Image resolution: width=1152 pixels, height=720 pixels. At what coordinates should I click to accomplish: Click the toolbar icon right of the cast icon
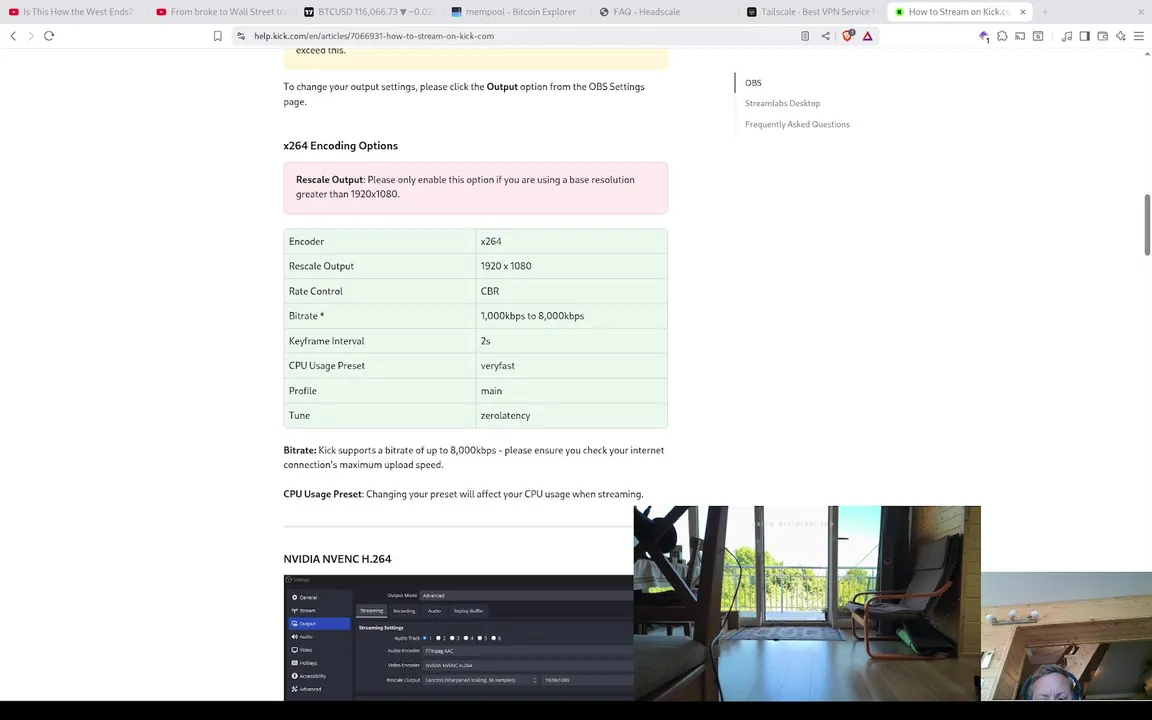(x=1038, y=36)
